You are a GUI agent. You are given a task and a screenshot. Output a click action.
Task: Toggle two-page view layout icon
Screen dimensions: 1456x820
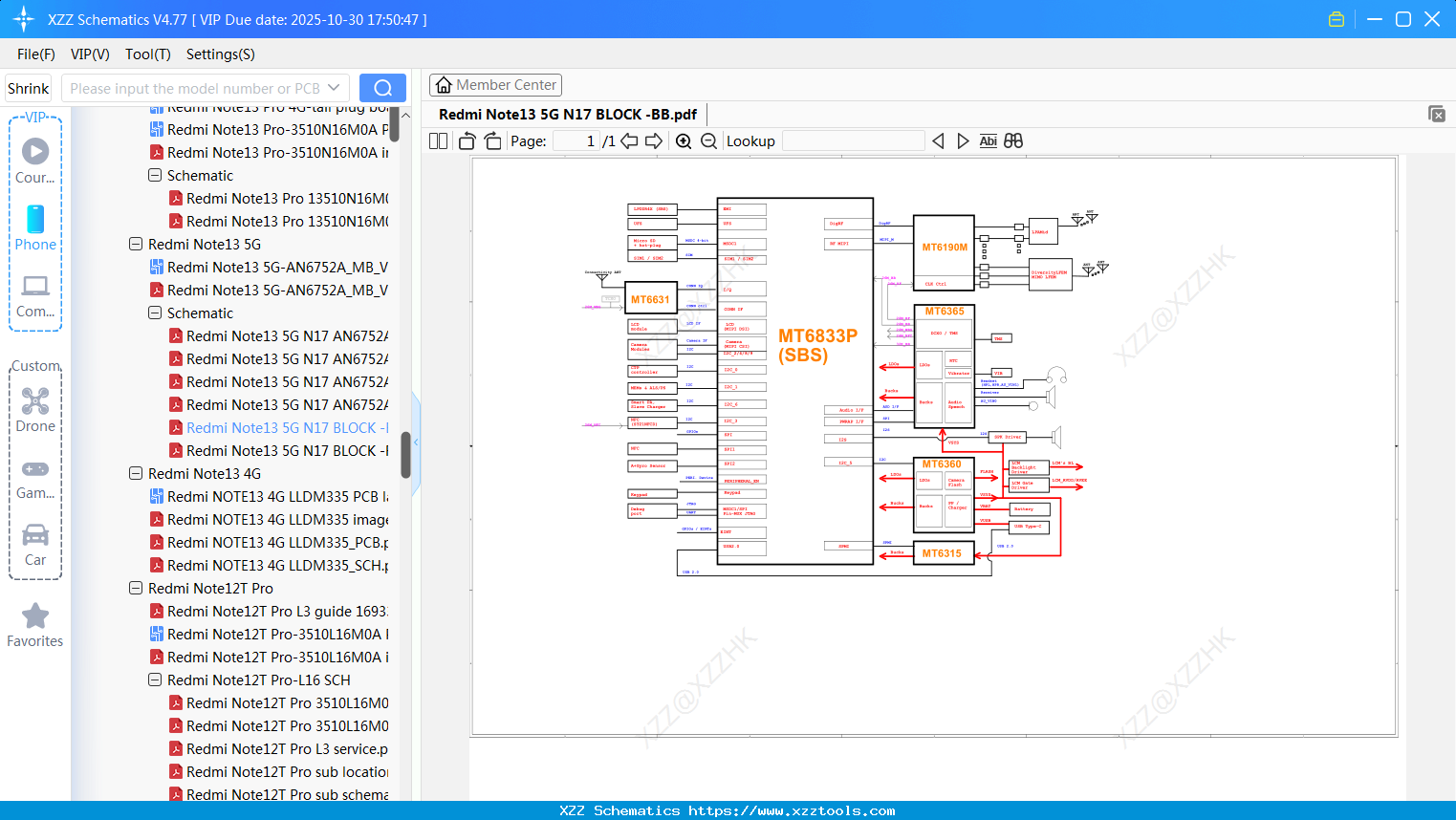pos(439,141)
